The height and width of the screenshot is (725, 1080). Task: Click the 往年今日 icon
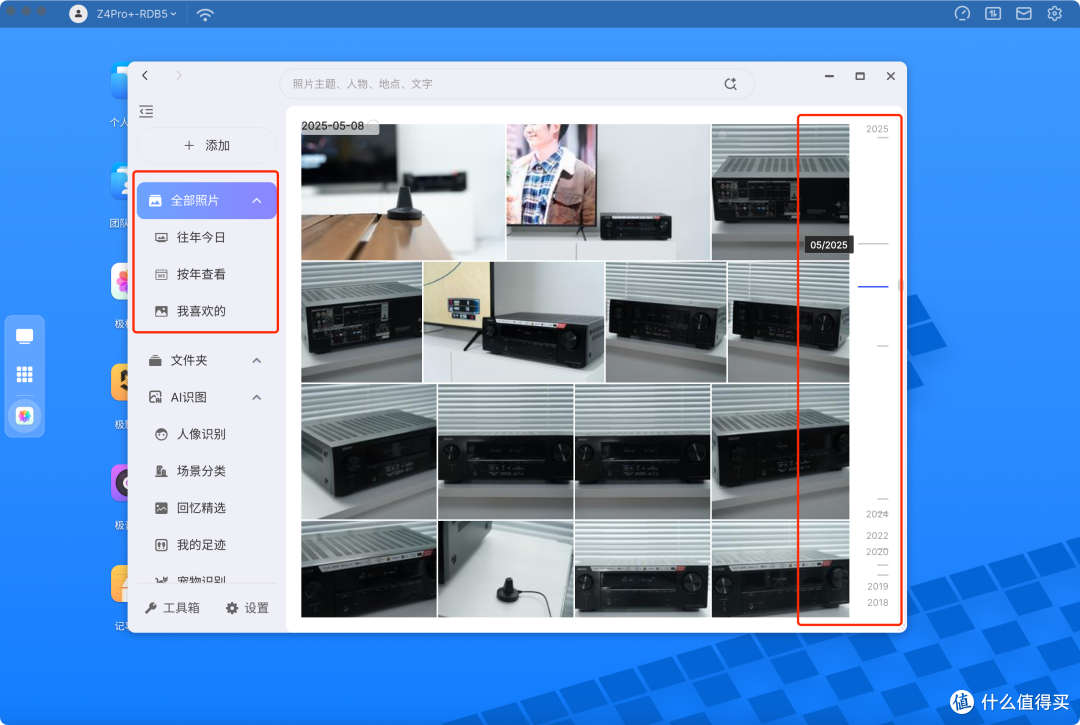(161, 238)
